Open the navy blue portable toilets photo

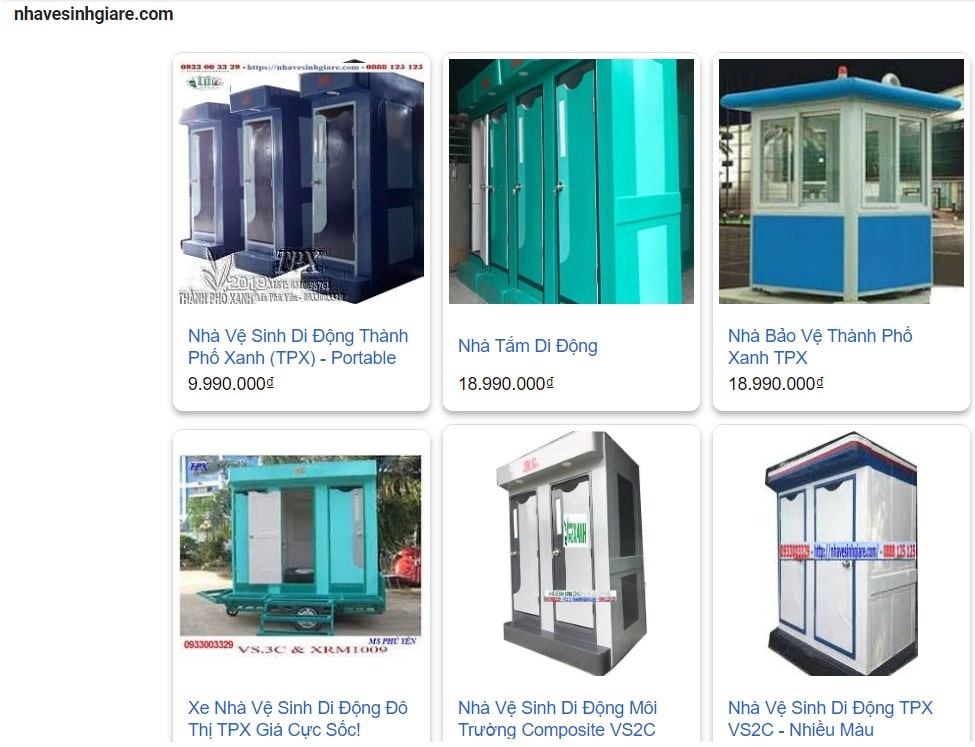(302, 182)
